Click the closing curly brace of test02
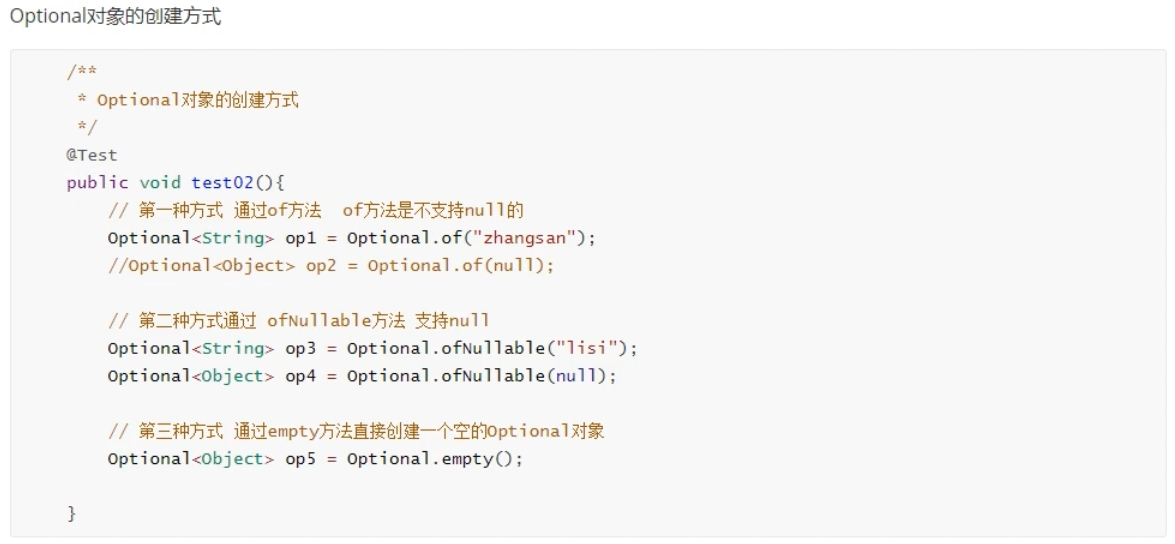The image size is (1175, 544). click(71, 514)
